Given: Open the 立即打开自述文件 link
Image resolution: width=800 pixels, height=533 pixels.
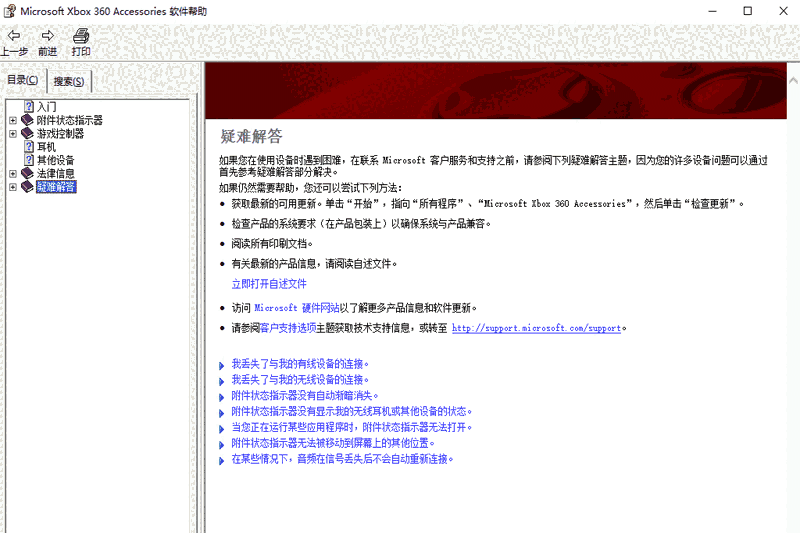Looking at the screenshot, I should coord(269,284).
